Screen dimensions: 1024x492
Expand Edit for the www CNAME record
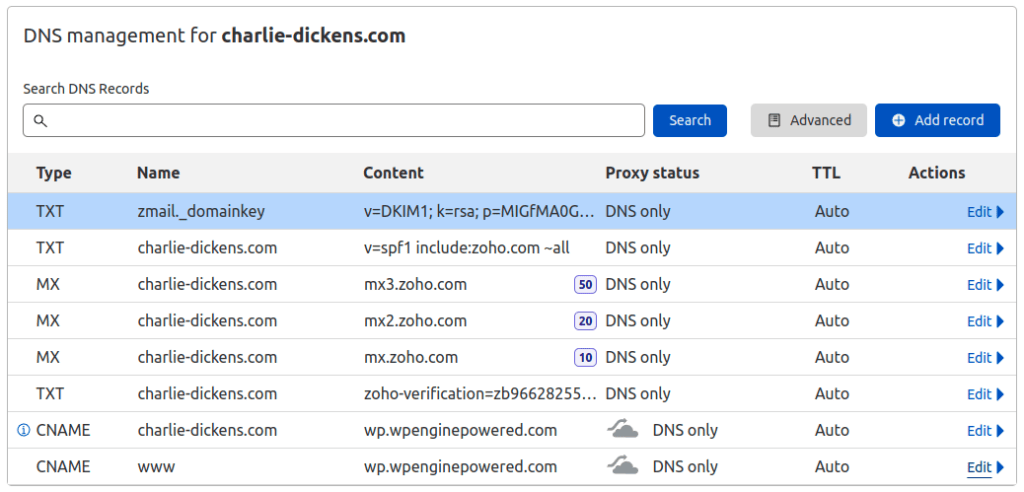[x=985, y=467]
